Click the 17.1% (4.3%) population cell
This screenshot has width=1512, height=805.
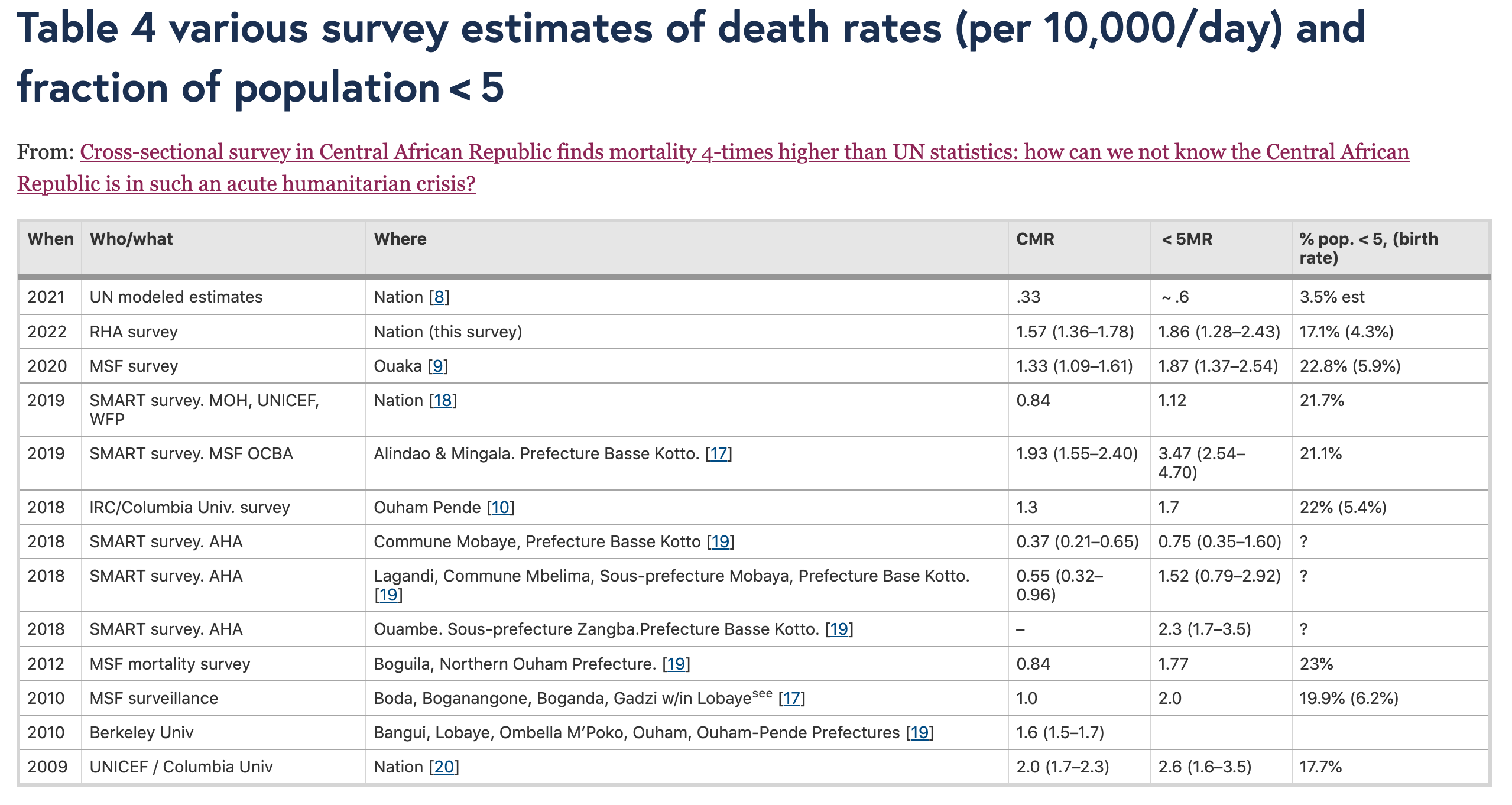pos(1346,332)
